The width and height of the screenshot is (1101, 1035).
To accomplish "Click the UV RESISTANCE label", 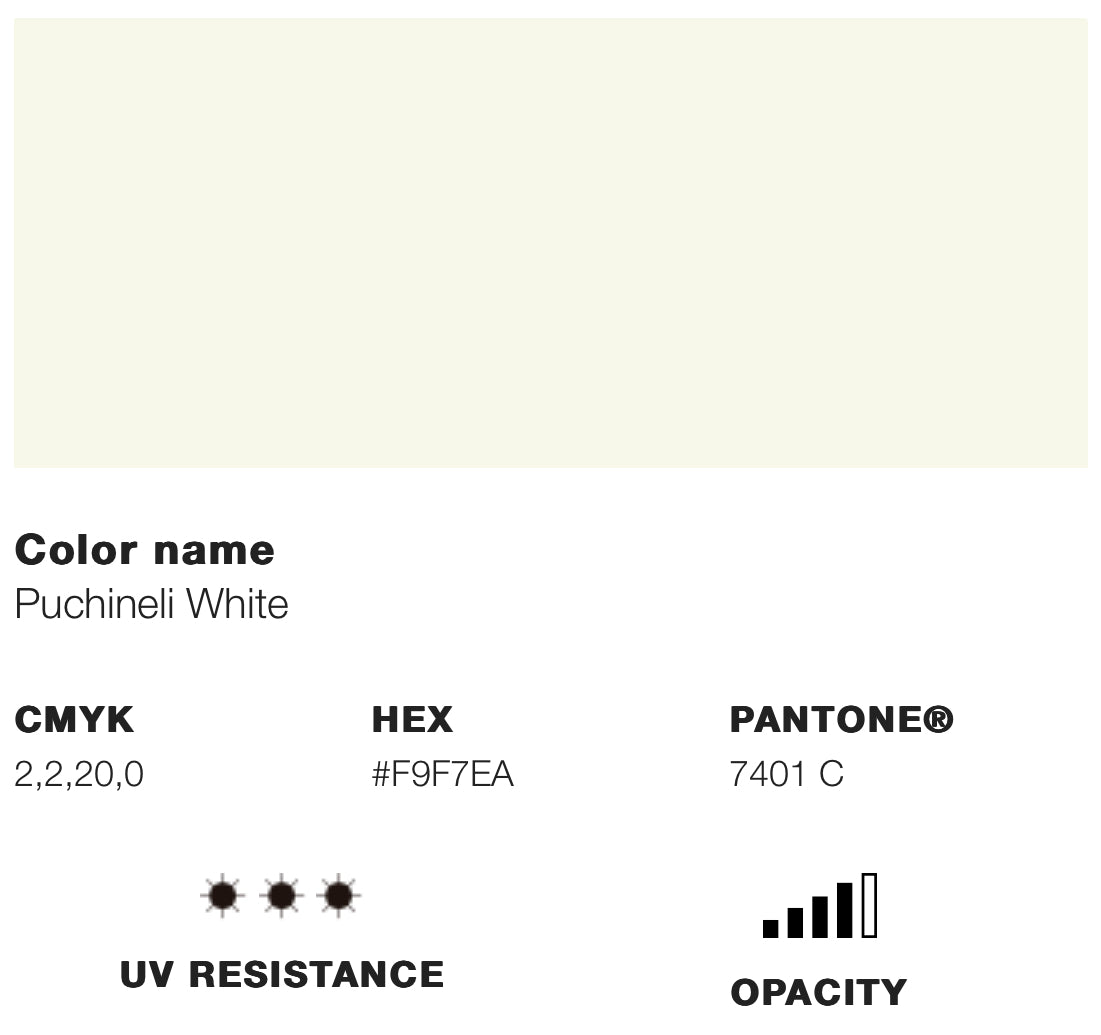I will pos(281,974).
